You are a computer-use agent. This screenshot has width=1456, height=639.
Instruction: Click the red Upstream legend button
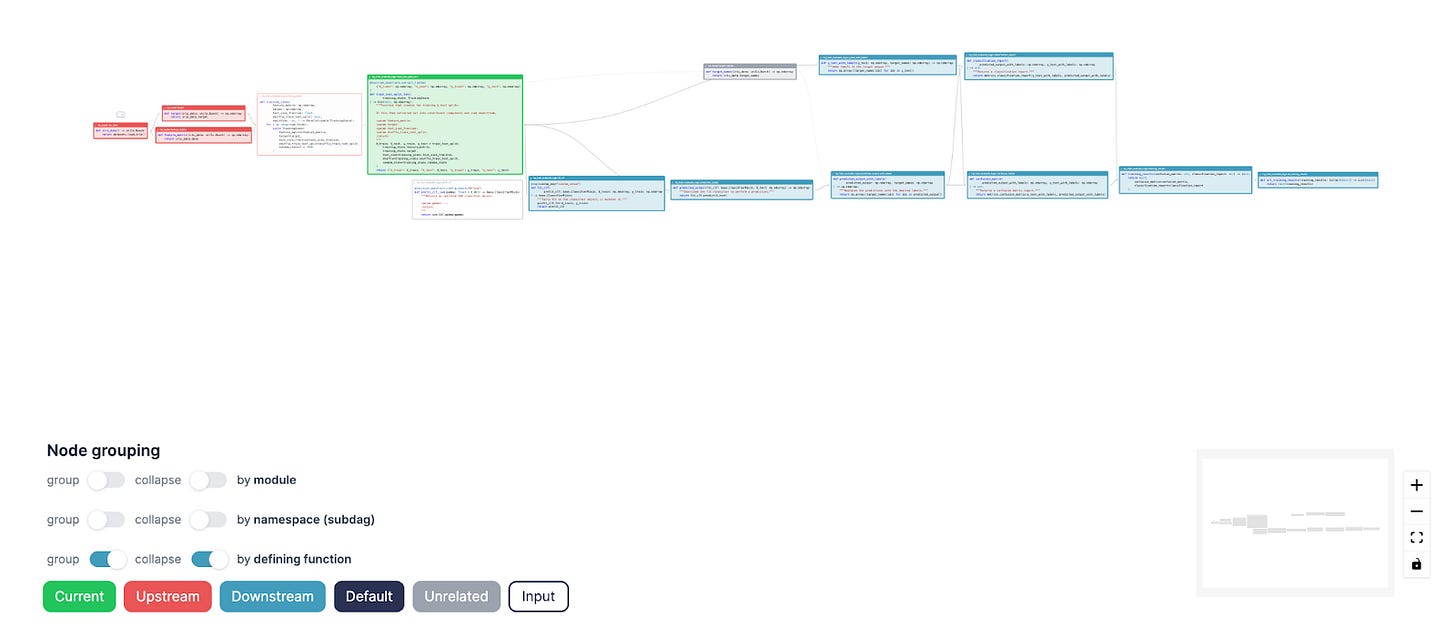point(168,597)
